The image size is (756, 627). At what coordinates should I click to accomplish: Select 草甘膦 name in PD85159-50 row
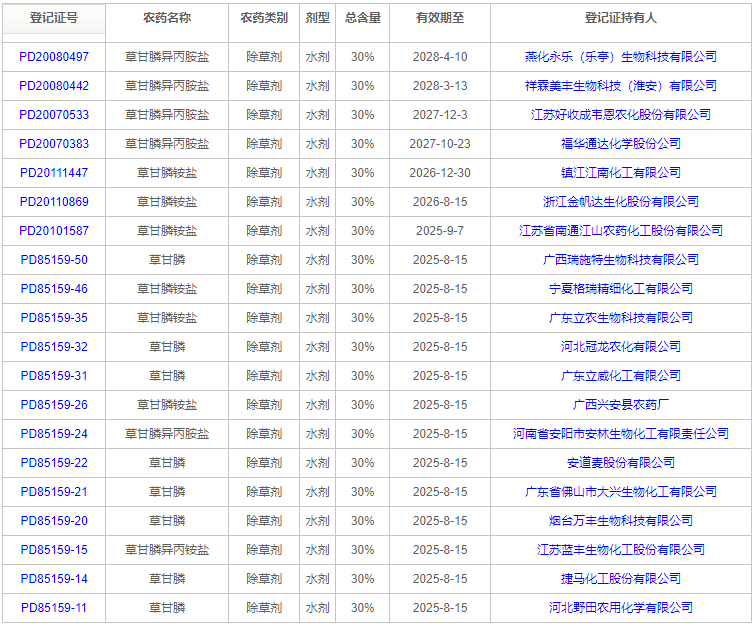pos(167,260)
